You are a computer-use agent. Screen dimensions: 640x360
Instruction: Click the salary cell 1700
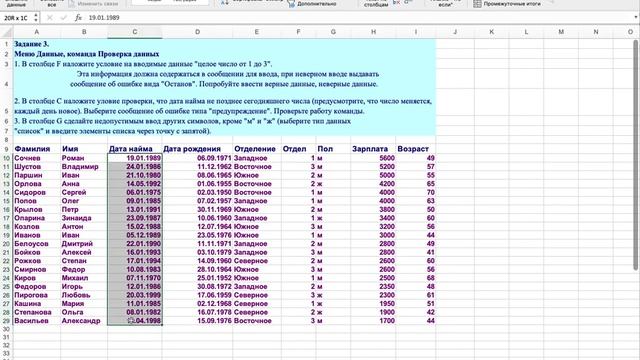click(373, 321)
